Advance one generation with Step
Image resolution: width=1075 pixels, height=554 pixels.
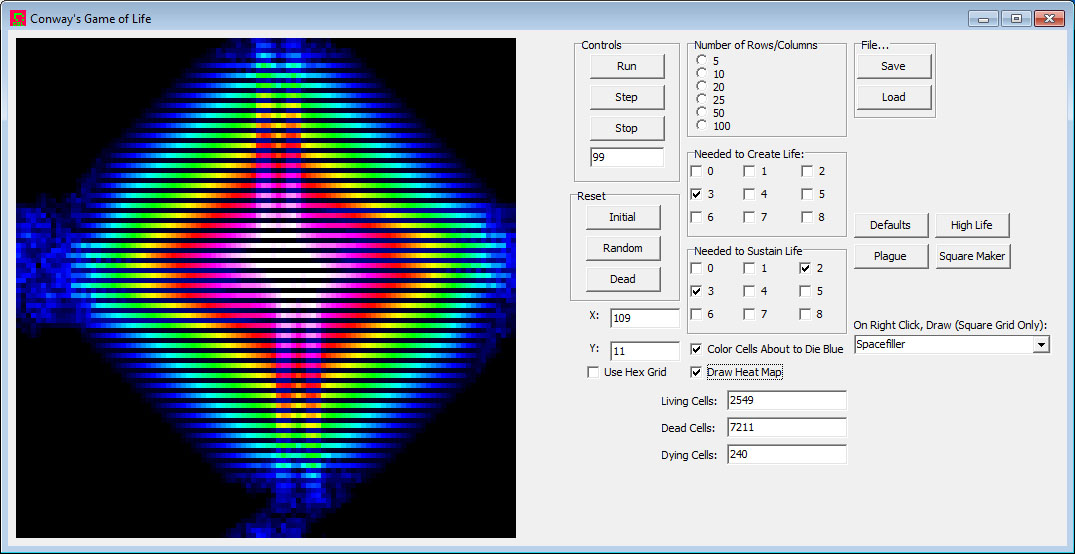(x=627, y=97)
